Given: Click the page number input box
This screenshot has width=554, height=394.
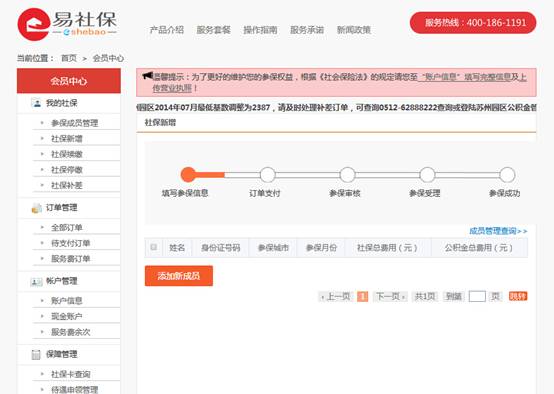Looking at the screenshot, I should [477, 296].
